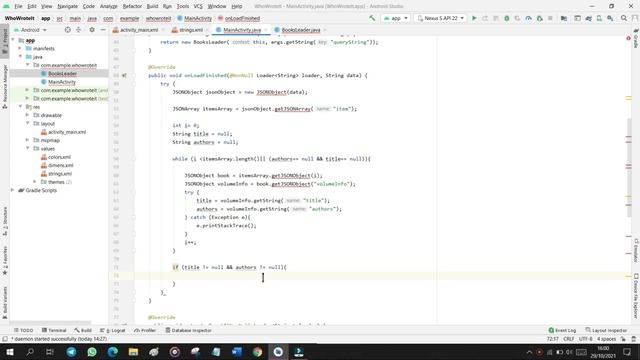This screenshot has height=360, width=640.
Task: Toggle the Gradle panel on the right edge
Action: coord(636,38)
